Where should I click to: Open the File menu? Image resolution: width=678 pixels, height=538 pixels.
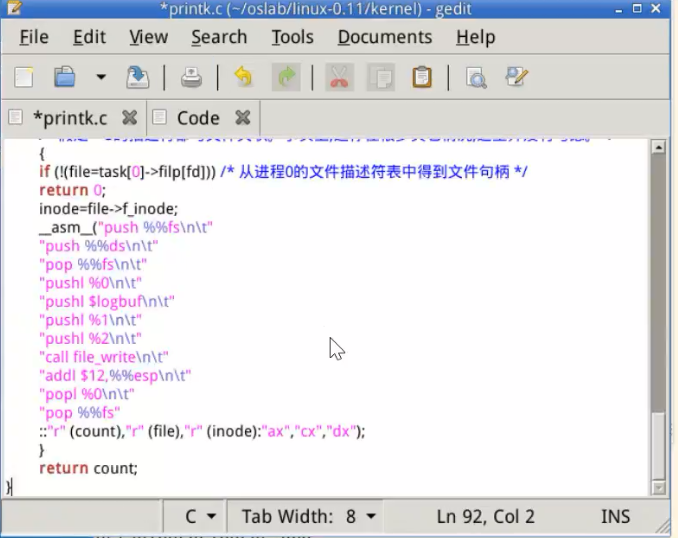[34, 37]
